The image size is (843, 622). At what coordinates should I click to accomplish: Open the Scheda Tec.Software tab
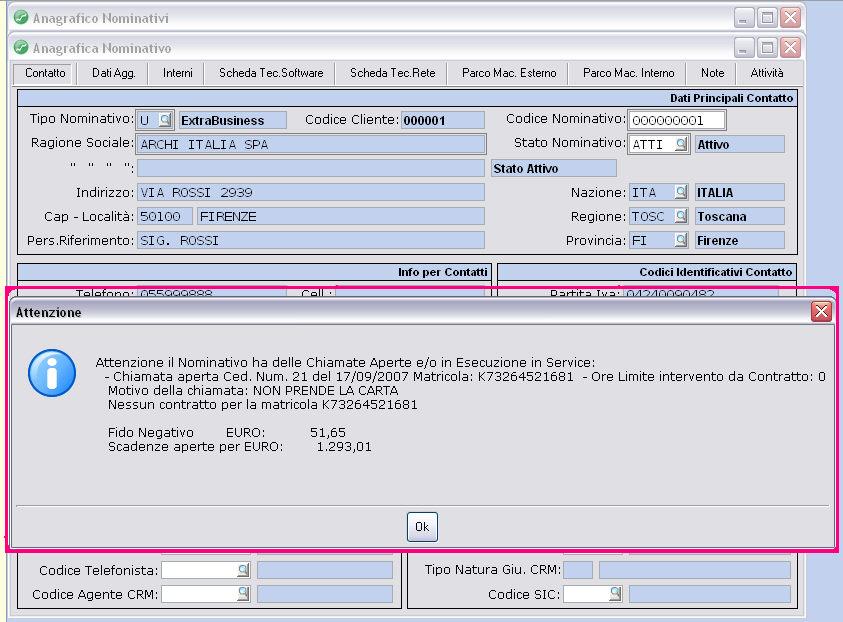tap(271, 73)
